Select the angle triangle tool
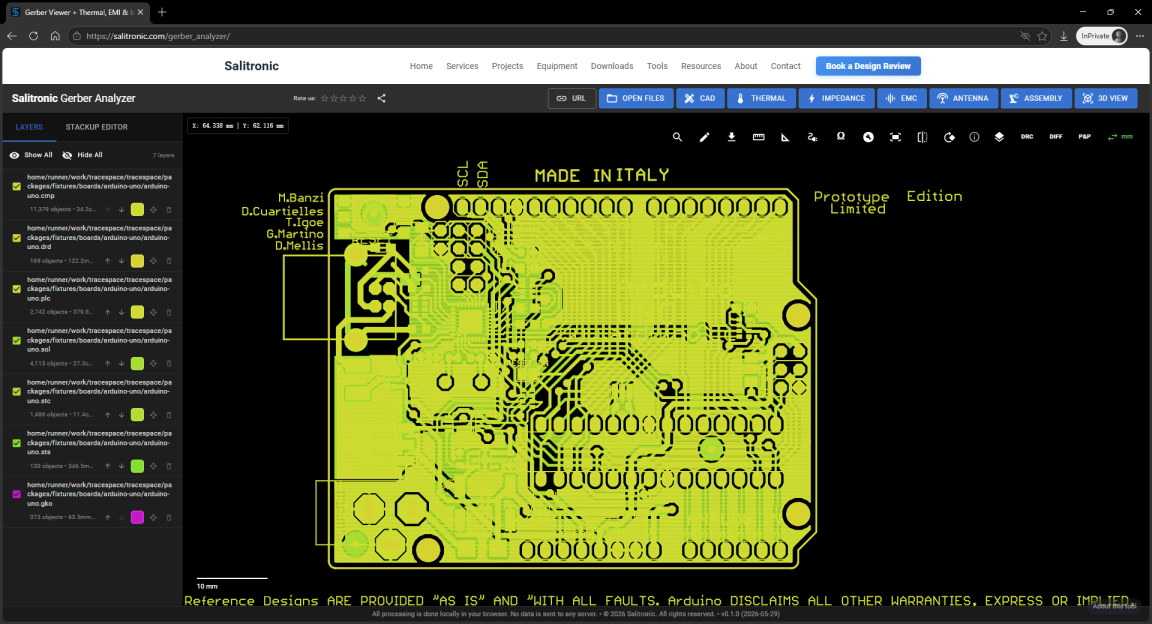The image size is (1152, 624). click(785, 137)
